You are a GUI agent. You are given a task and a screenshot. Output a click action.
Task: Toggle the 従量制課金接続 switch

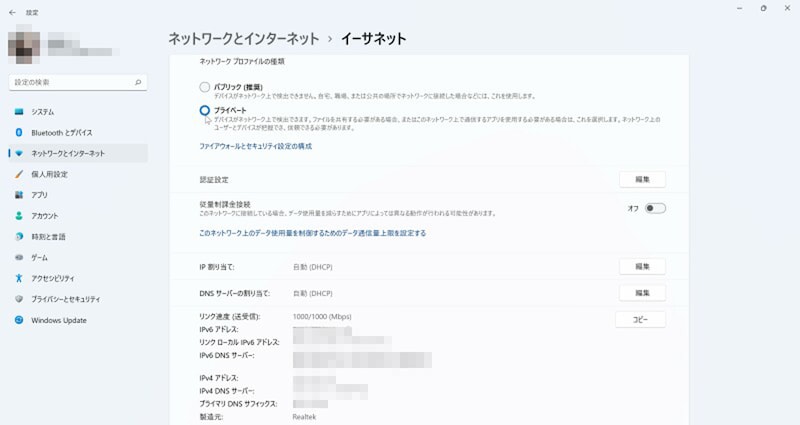655,208
